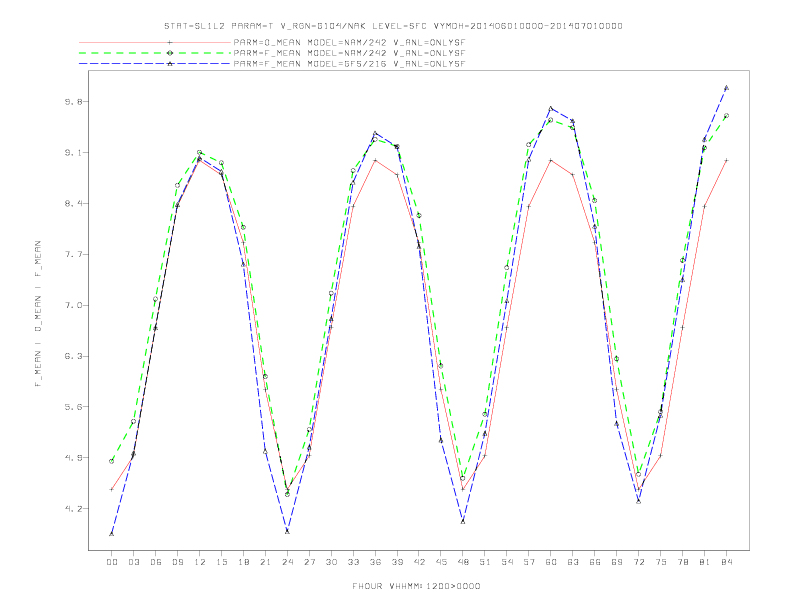Click the x-axis tick label 27
Viewport: 792px width, 612px height.
[x=309, y=562]
